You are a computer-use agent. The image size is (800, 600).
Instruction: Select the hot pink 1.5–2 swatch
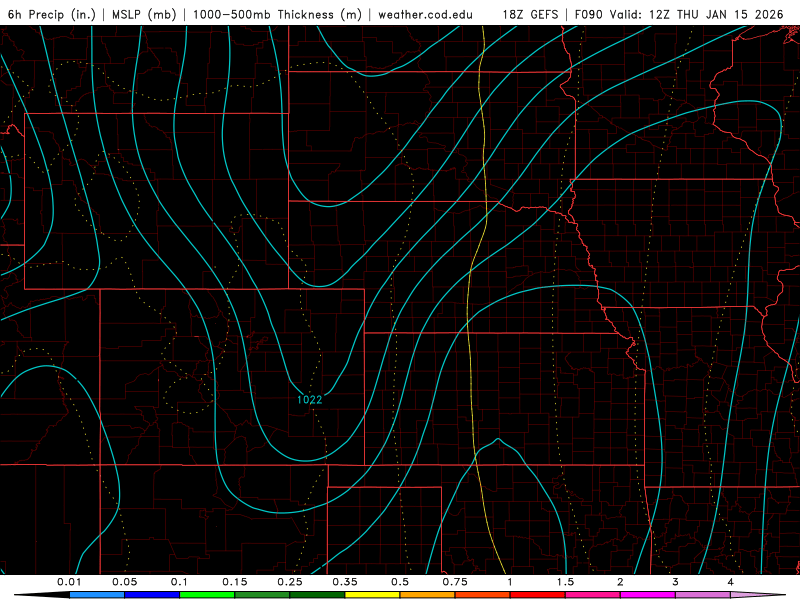(593, 595)
